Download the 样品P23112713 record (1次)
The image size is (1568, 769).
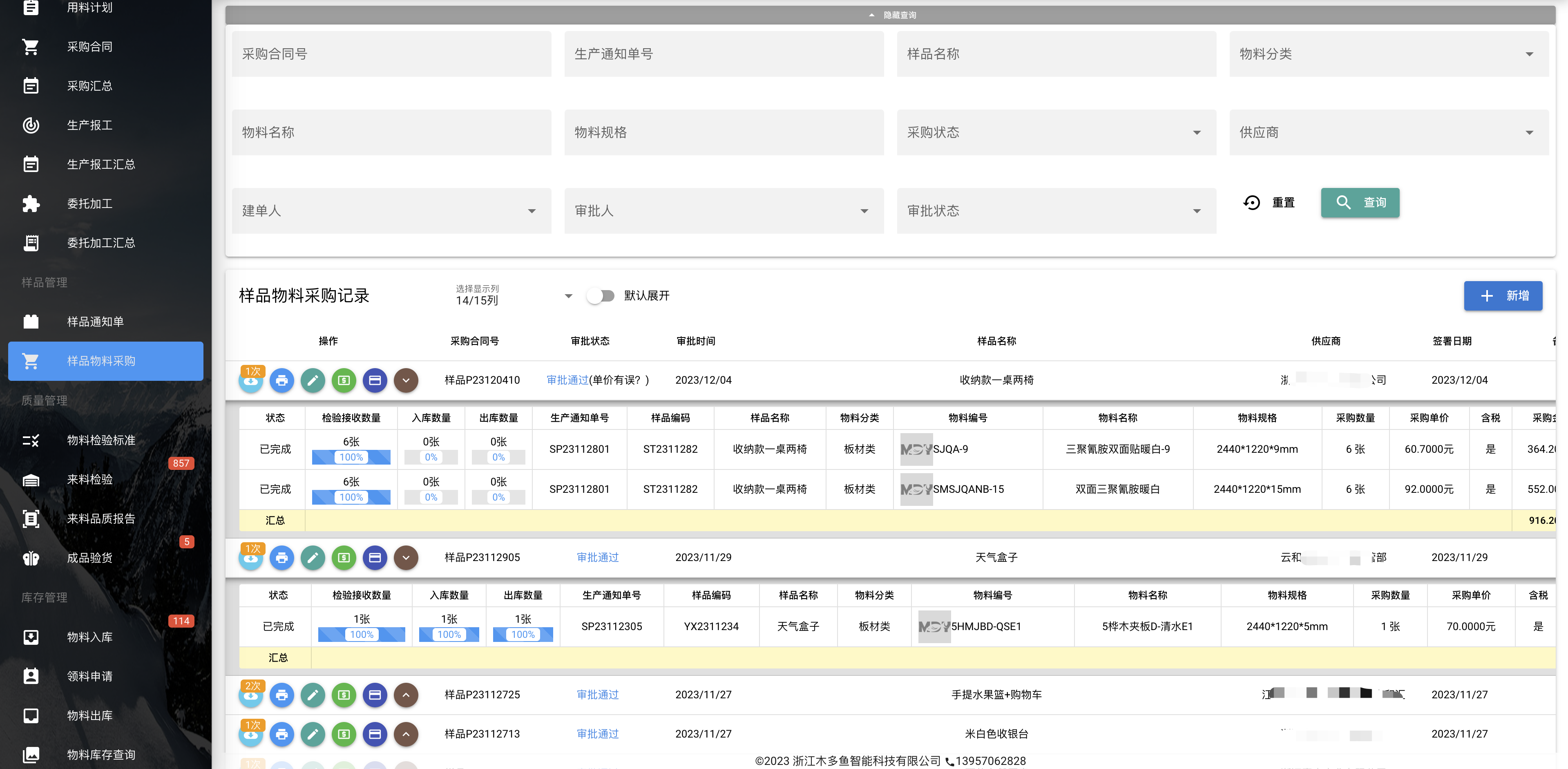pos(251,734)
